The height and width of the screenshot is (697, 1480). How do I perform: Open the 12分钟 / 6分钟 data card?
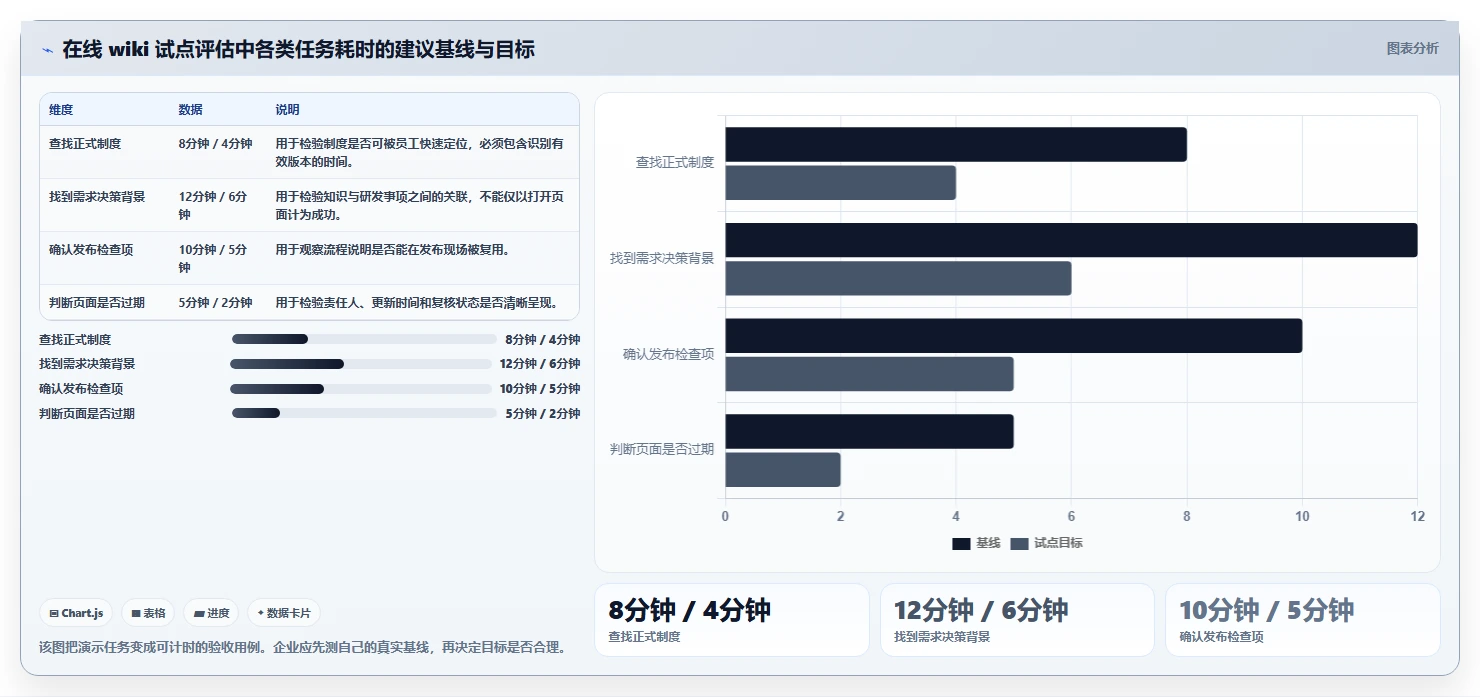pyautogui.click(x=1017, y=620)
